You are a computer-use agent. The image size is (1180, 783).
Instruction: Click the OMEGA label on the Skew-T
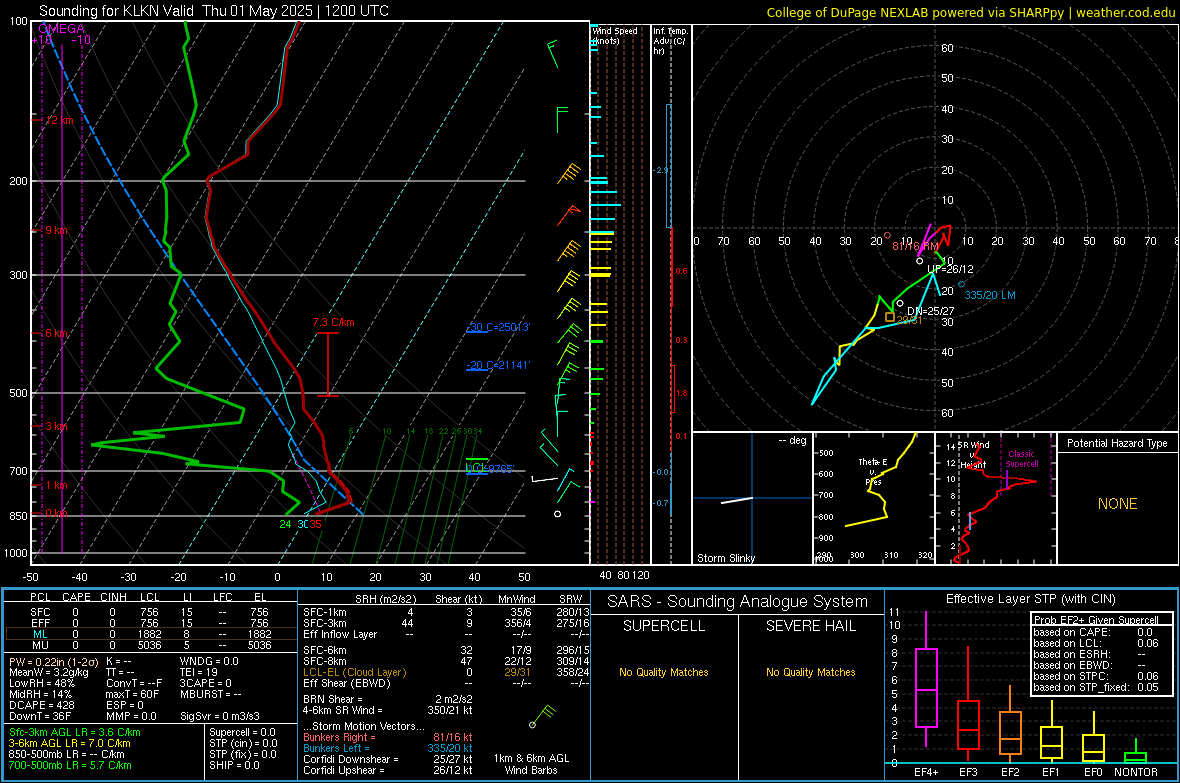(x=61, y=29)
